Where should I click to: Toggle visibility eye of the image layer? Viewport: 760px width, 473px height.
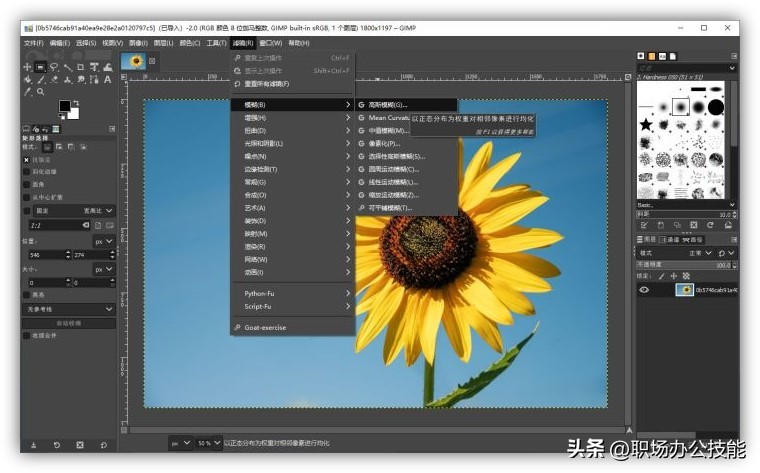645,290
